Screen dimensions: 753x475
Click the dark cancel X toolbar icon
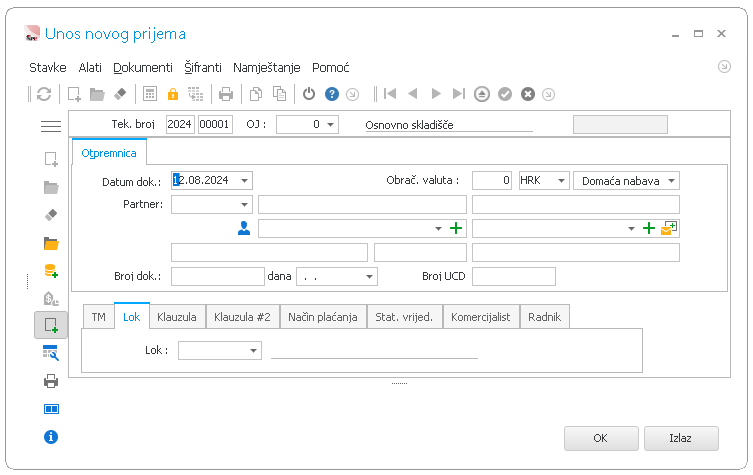(528, 94)
